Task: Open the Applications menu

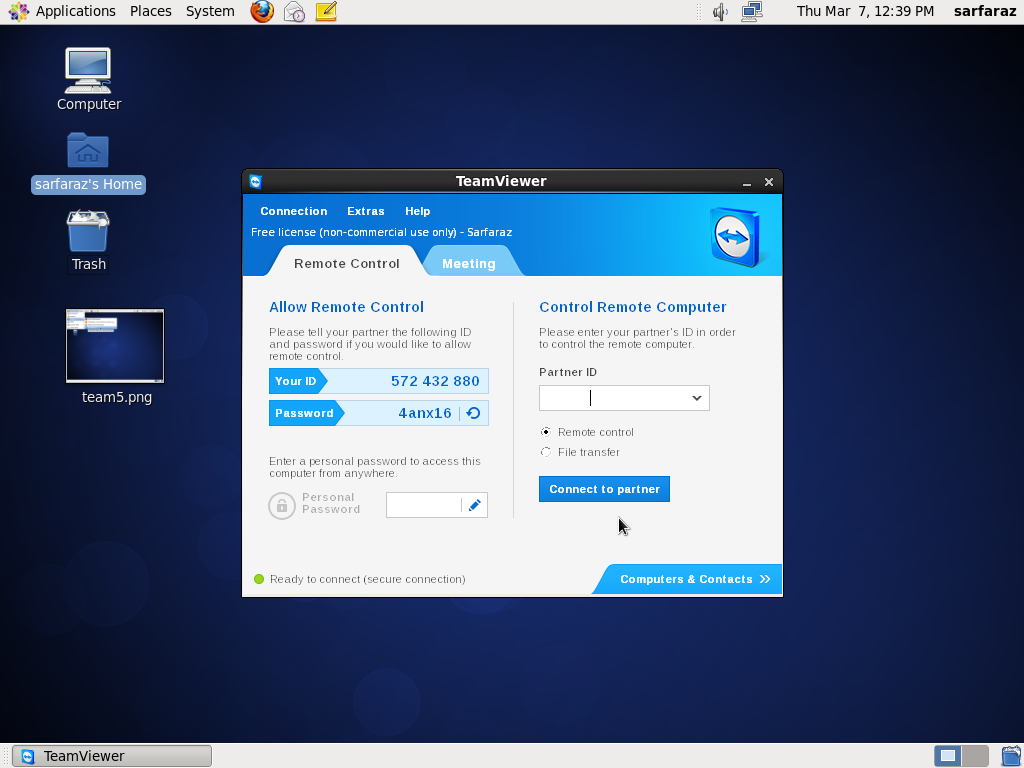Action: (x=76, y=11)
